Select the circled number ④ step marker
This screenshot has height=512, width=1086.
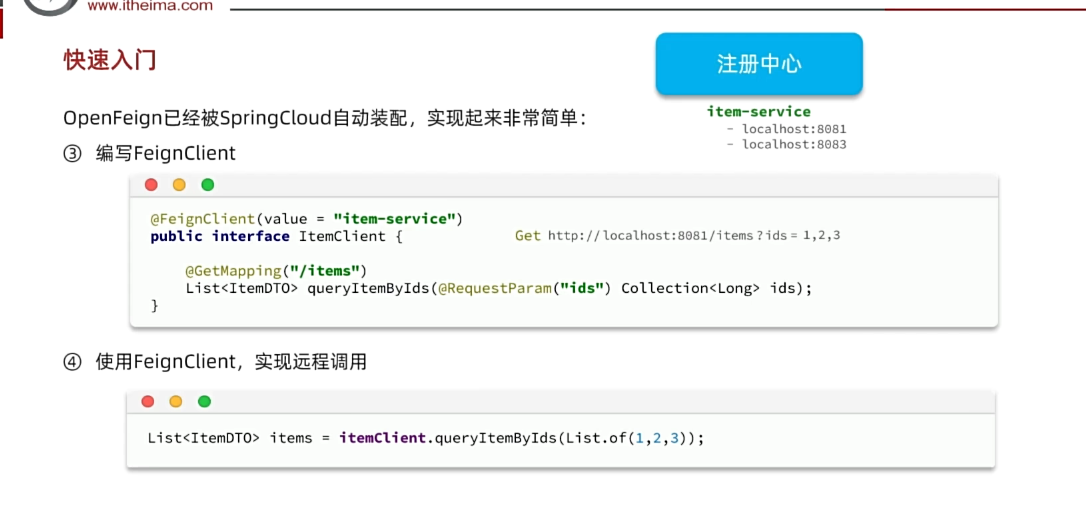click(71, 362)
